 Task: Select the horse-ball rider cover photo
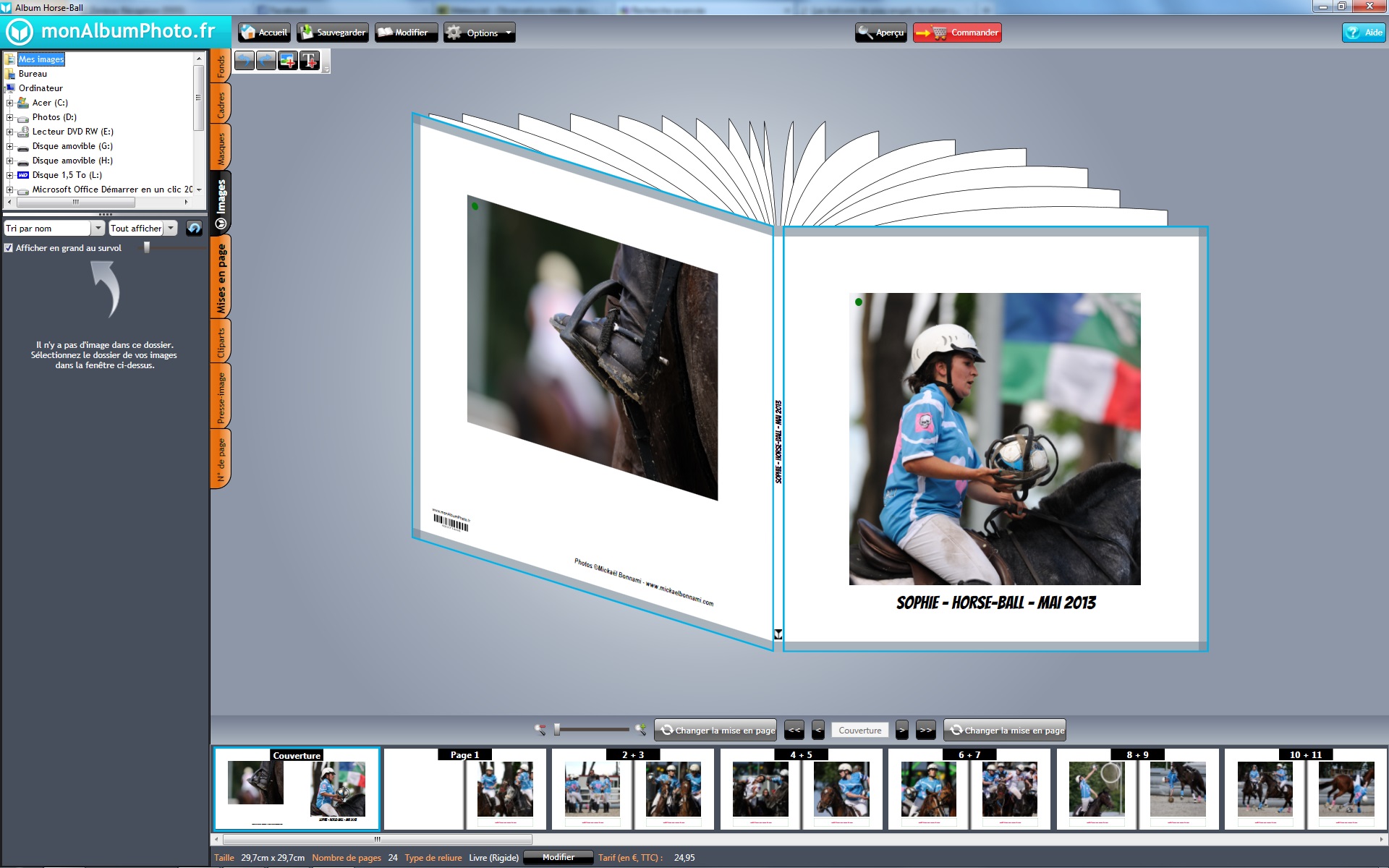tap(995, 439)
